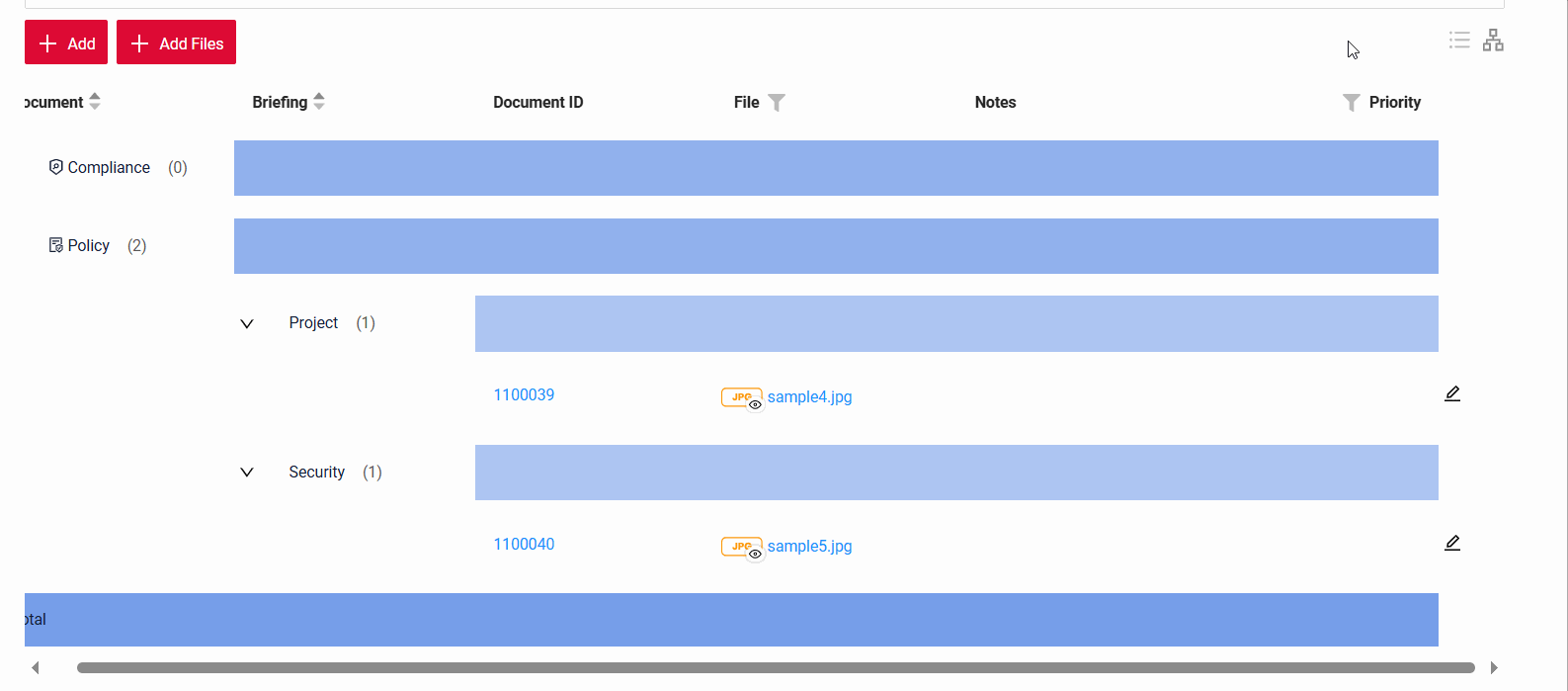Screen dimensions: 1568x691
Task: Open document ID 1100039 link
Action: (524, 395)
